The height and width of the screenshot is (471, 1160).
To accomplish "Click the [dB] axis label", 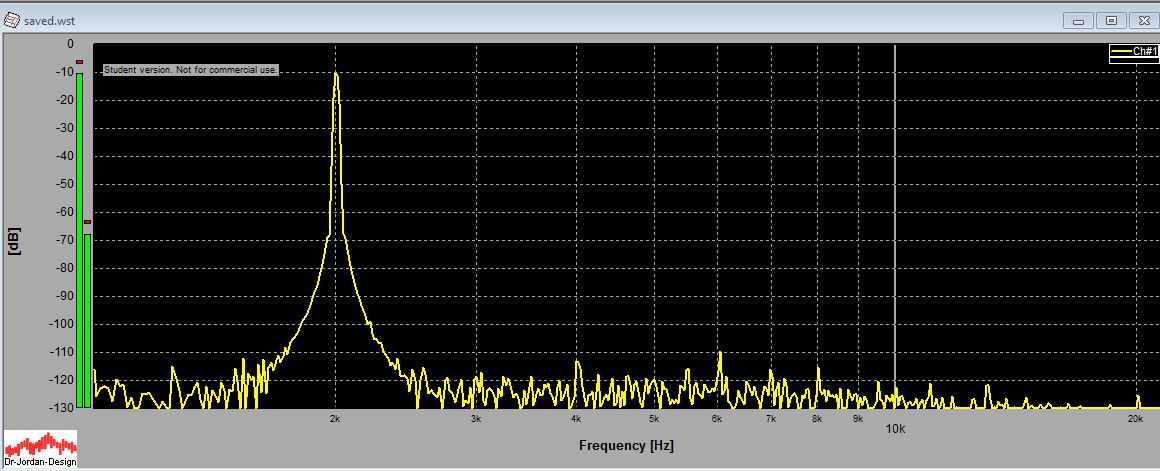I will 14,242.
